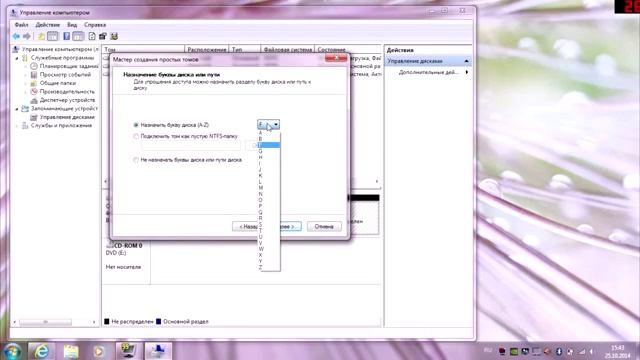Choose letter Z in drive letter list
This screenshot has height=360, width=640.
tap(269, 267)
